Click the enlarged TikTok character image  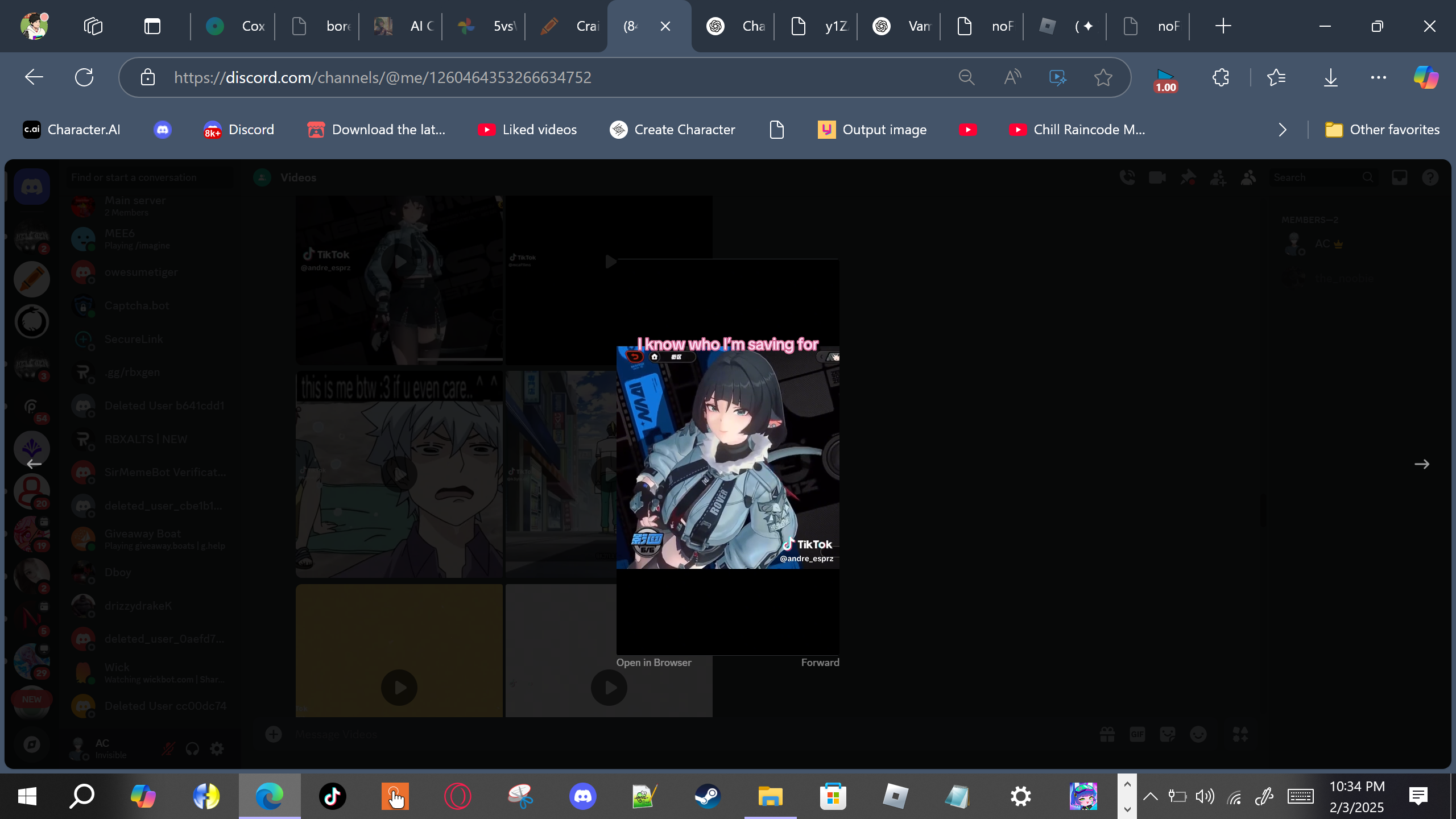(728, 457)
